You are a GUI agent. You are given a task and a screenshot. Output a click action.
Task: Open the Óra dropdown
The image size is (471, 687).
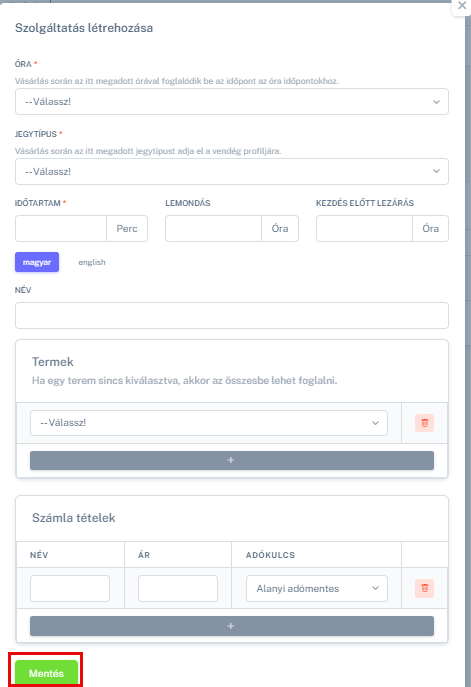[232, 102]
